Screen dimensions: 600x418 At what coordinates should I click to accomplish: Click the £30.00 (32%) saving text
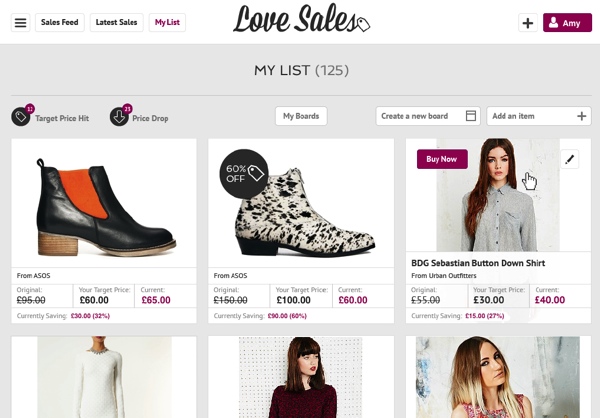click(90, 316)
